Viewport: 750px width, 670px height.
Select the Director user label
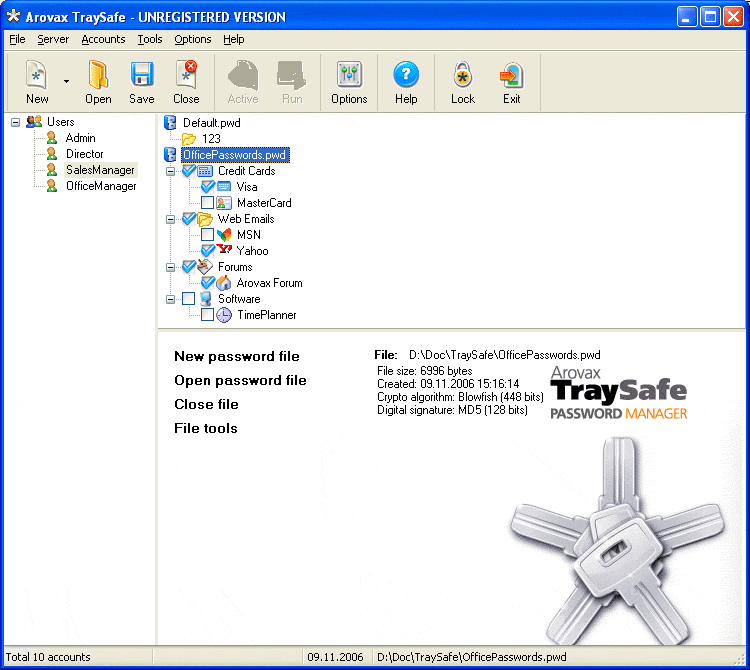(85, 154)
